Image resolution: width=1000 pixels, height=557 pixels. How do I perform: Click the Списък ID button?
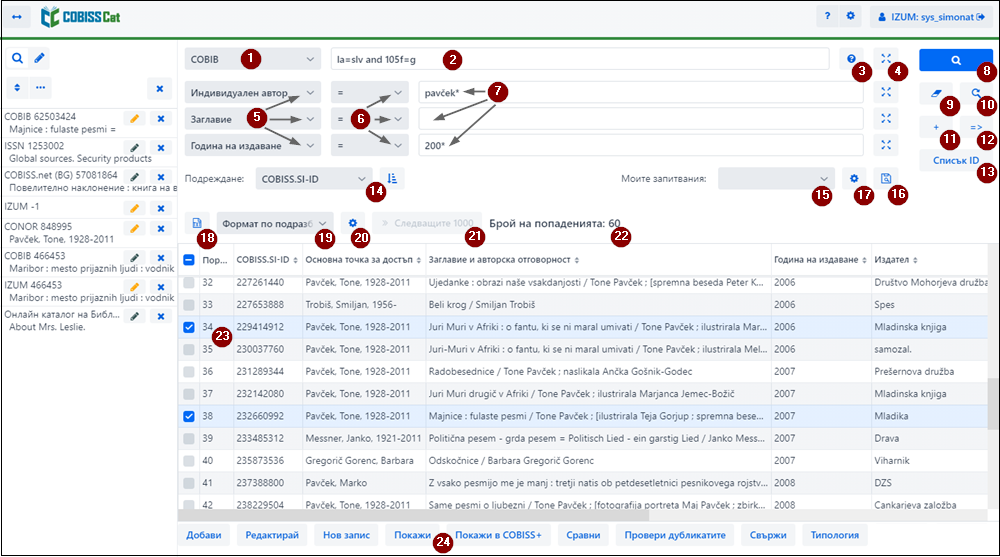956,160
